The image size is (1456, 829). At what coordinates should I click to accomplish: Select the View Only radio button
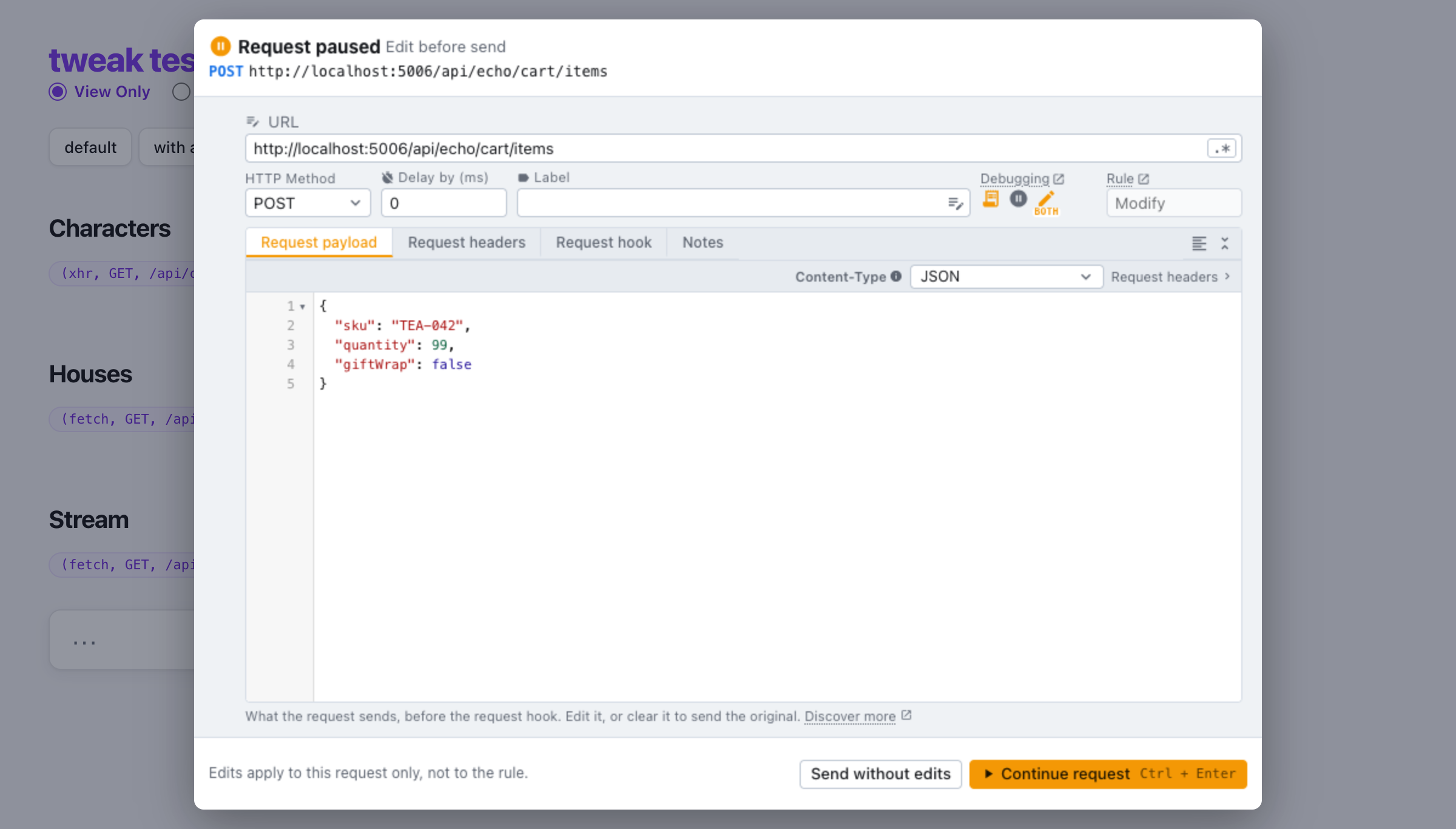58,92
